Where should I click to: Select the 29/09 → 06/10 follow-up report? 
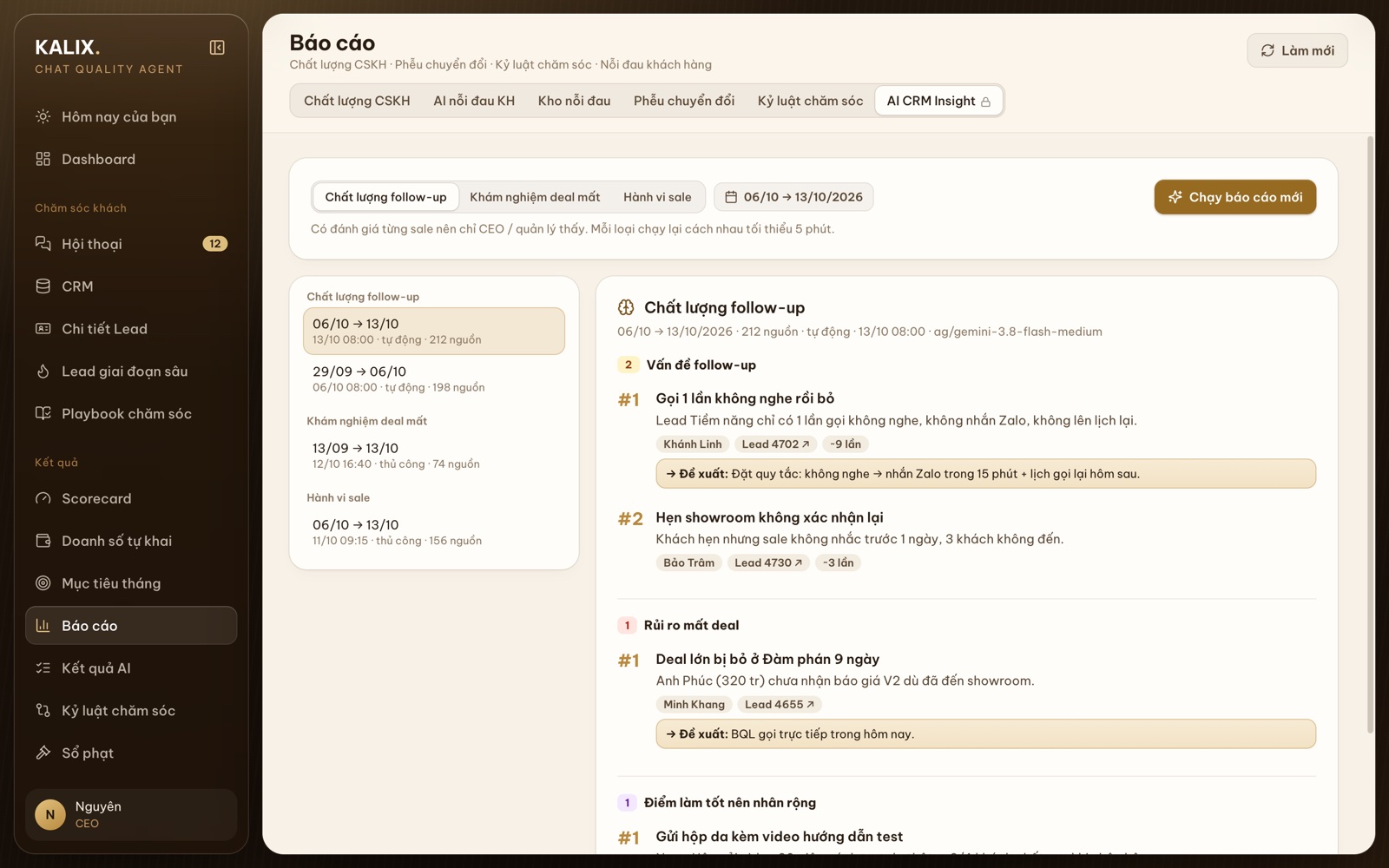(434, 378)
